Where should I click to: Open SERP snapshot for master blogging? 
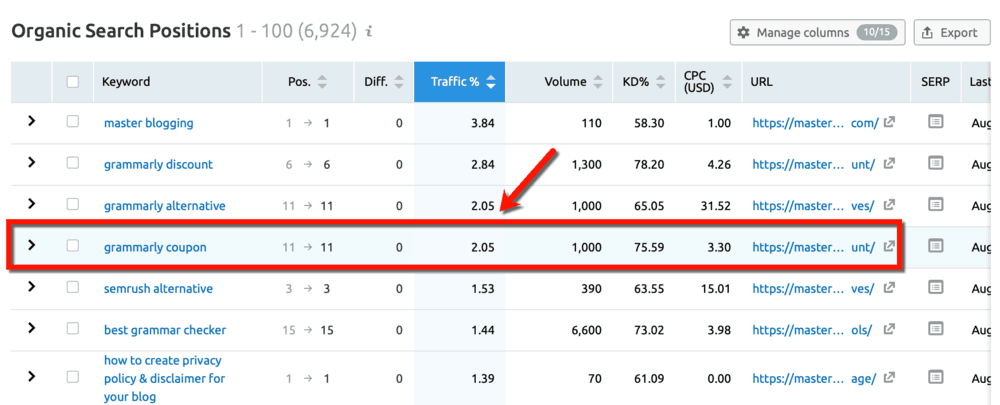(x=935, y=122)
